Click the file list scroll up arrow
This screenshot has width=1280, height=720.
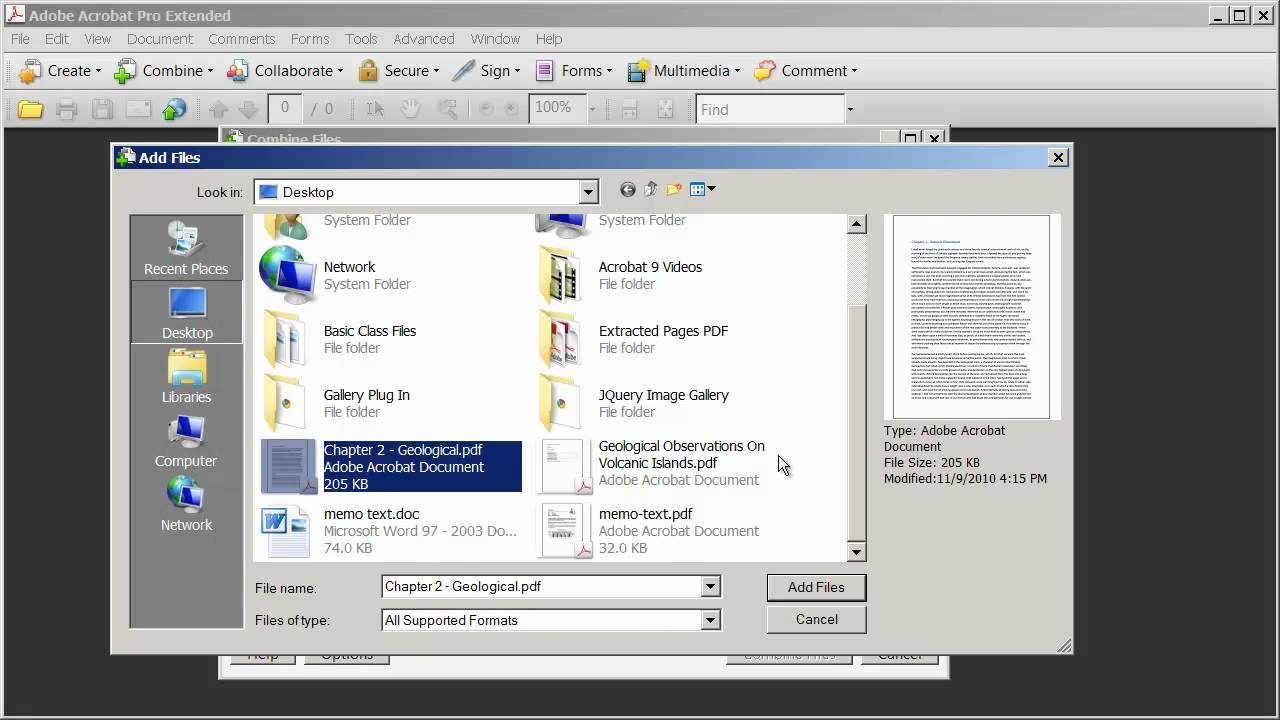click(856, 224)
